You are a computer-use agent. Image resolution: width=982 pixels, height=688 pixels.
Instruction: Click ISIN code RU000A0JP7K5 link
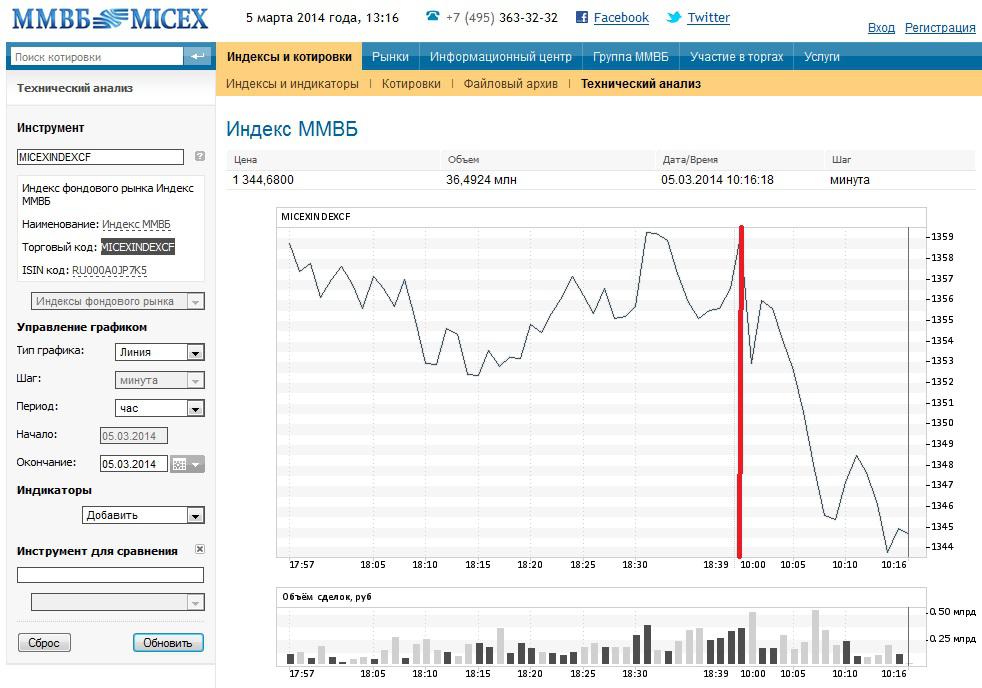pyautogui.click(x=109, y=270)
